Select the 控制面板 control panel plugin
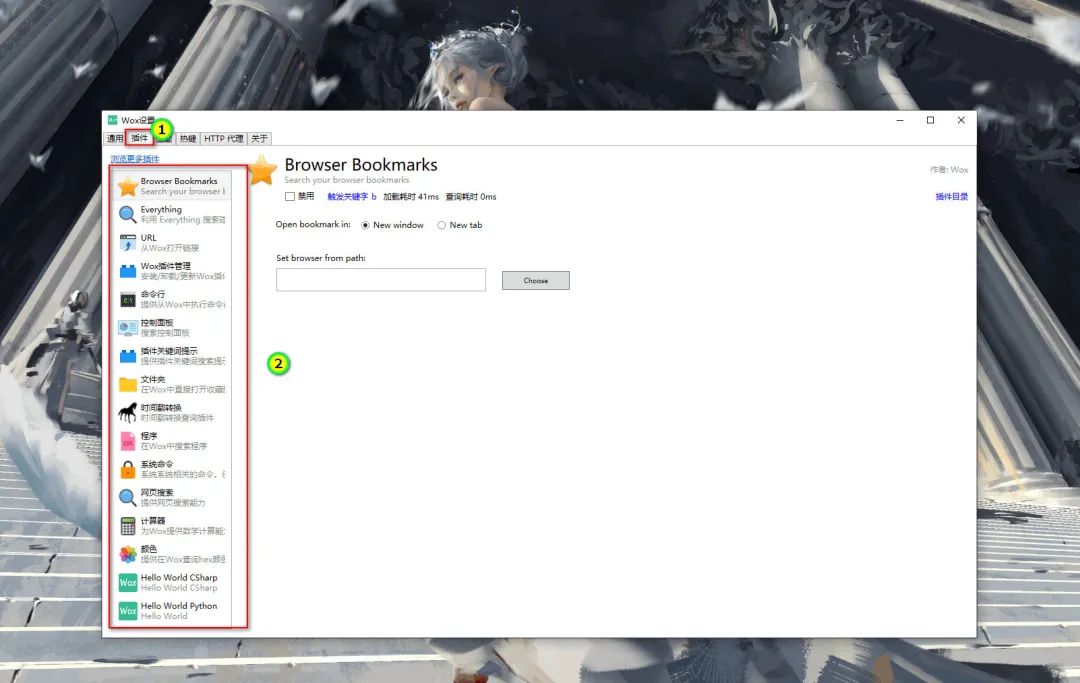1080x683 pixels. point(172,327)
